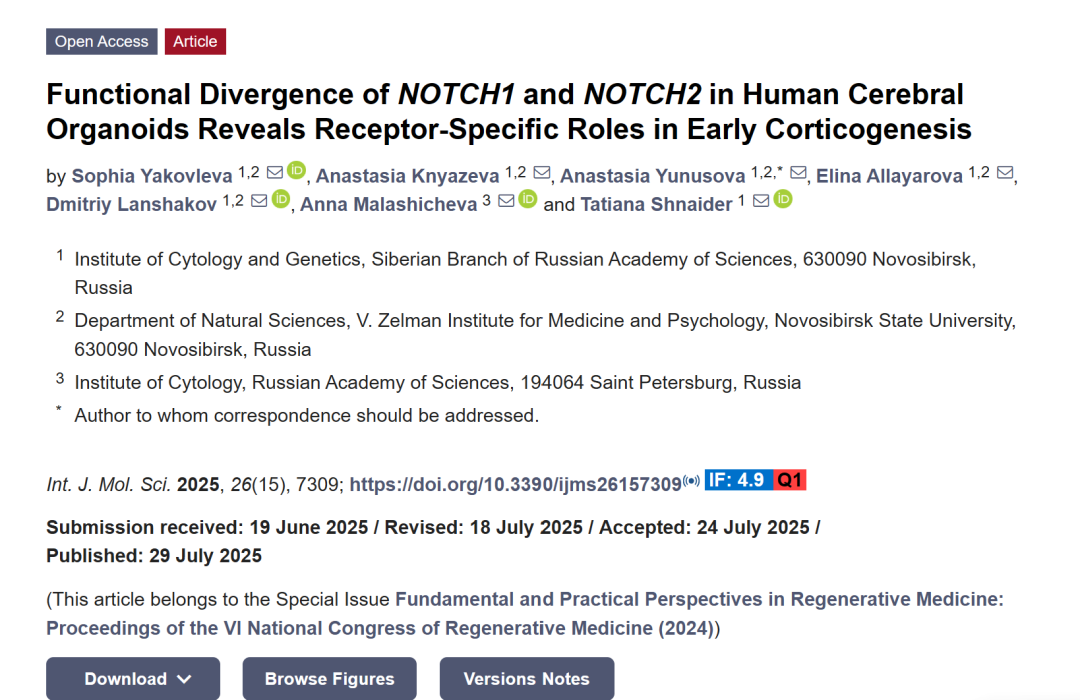Expand the Download dropdown

pyautogui.click(x=133, y=679)
